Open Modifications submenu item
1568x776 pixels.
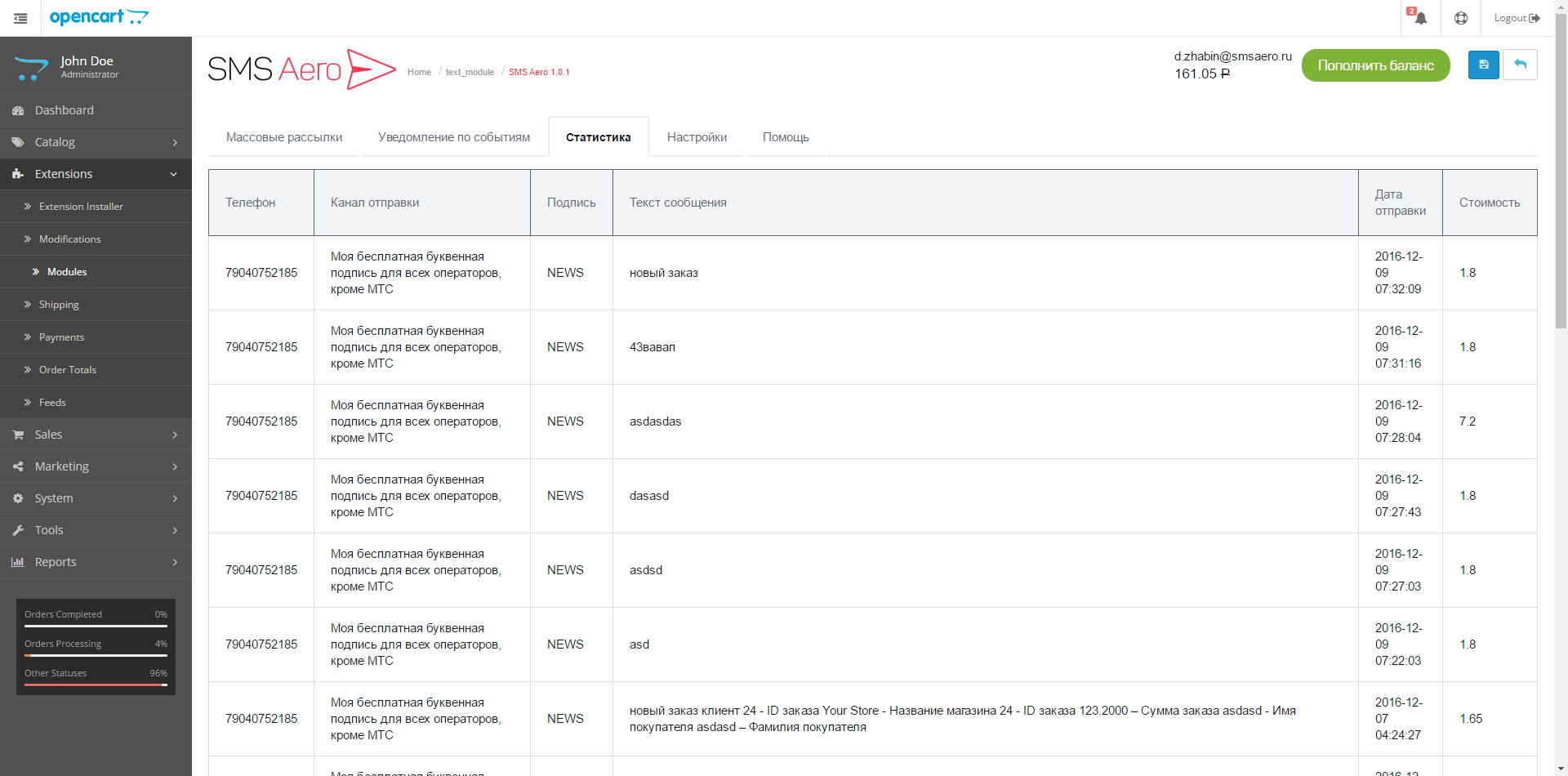point(96,239)
